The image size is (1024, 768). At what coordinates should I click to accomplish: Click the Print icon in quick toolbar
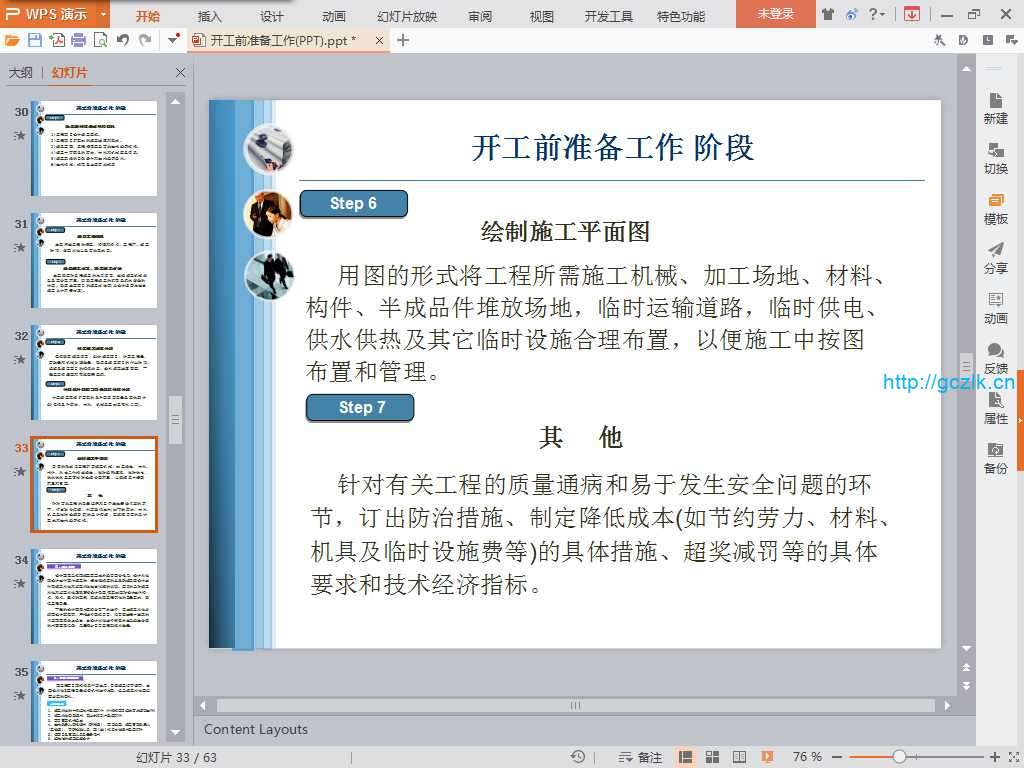79,40
